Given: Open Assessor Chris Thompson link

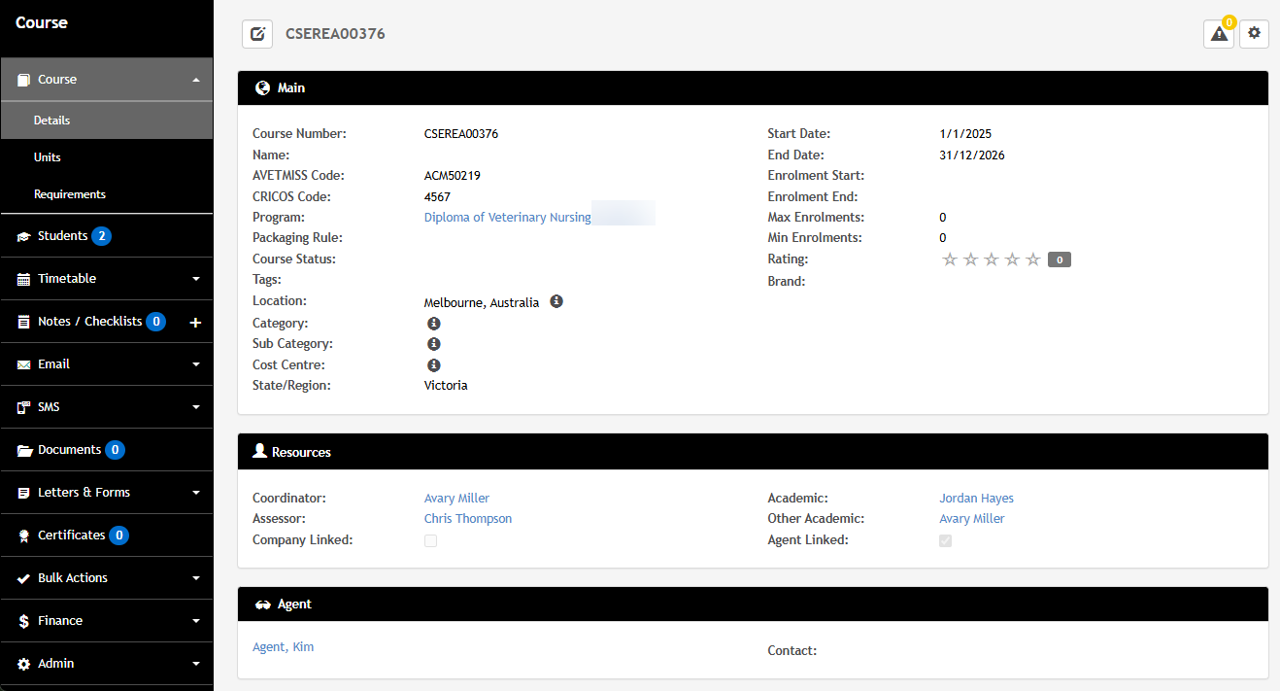Looking at the screenshot, I should pos(468,519).
